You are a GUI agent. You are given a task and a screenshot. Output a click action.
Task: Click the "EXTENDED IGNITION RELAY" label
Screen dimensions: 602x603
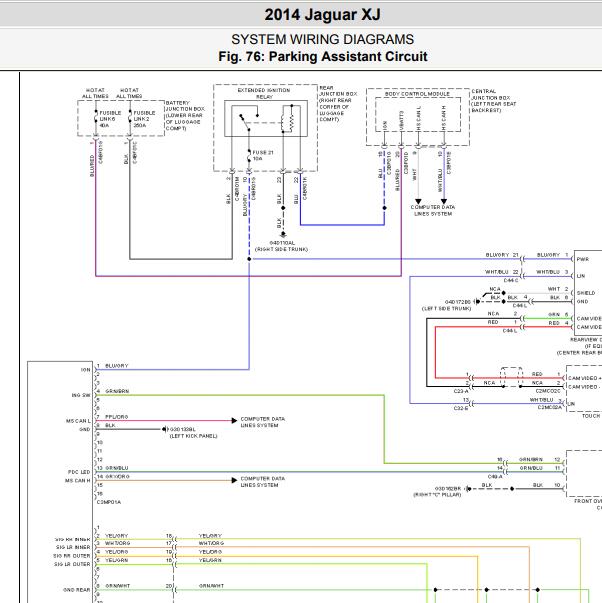pyautogui.click(x=264, y=93)
